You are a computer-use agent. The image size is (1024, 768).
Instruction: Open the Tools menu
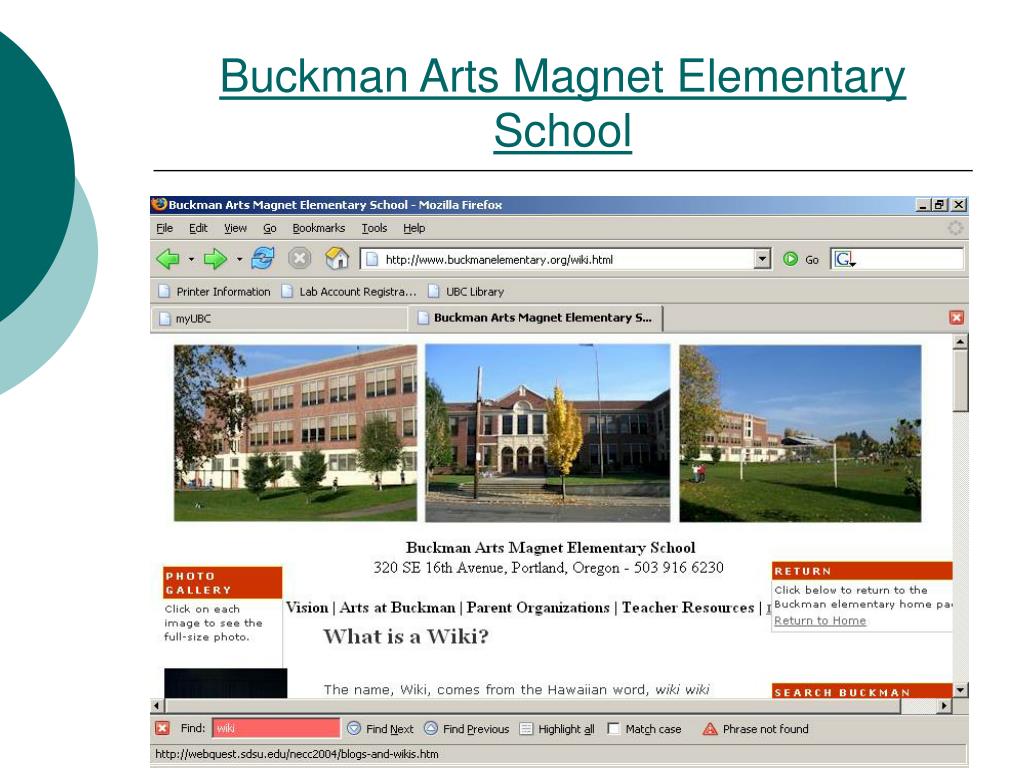pyautogui.click(x=374, y=228)
